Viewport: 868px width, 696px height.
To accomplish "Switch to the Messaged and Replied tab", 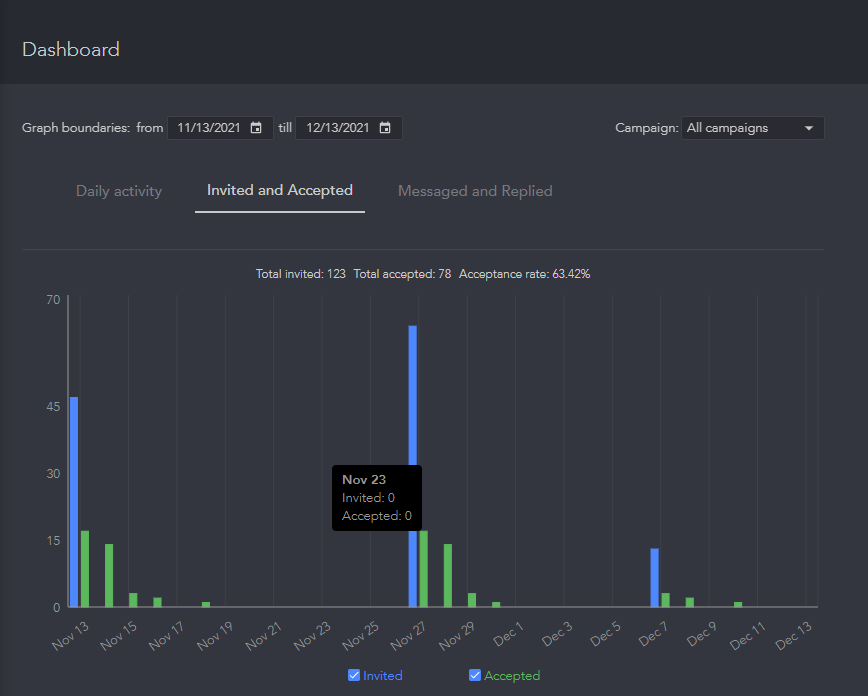I will [x=474, y=190].
